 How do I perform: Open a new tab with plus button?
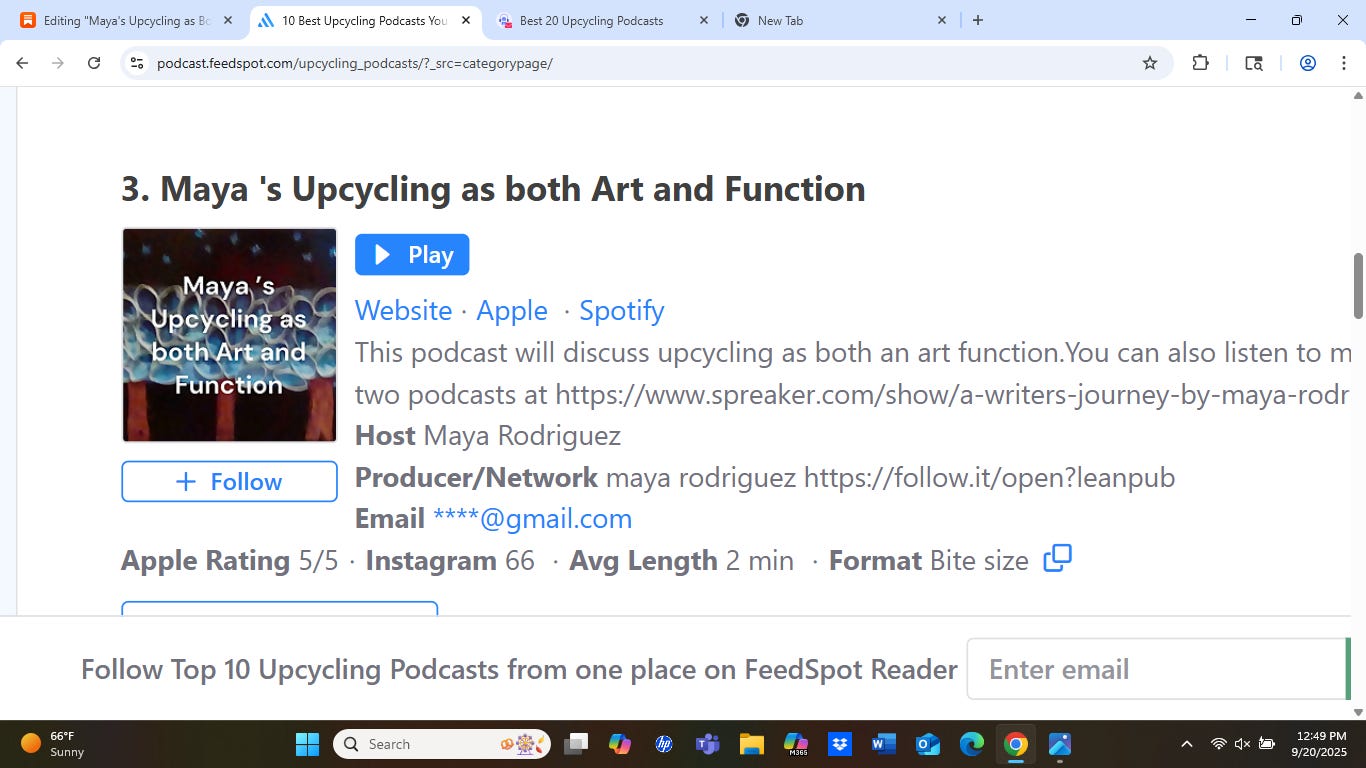point(978,20)
